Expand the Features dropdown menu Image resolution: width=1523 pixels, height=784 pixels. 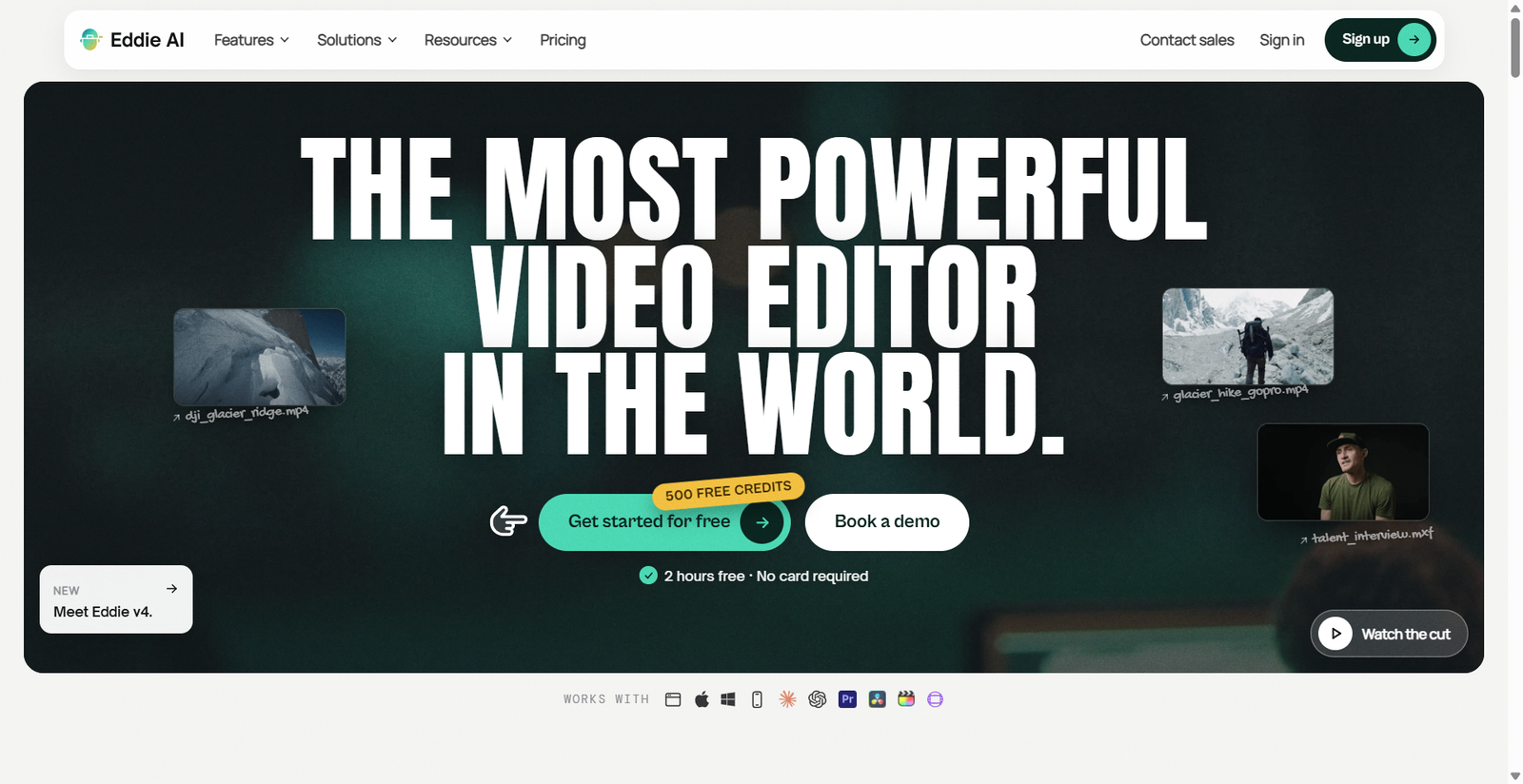pyautogui.click(x=251, y=40)
